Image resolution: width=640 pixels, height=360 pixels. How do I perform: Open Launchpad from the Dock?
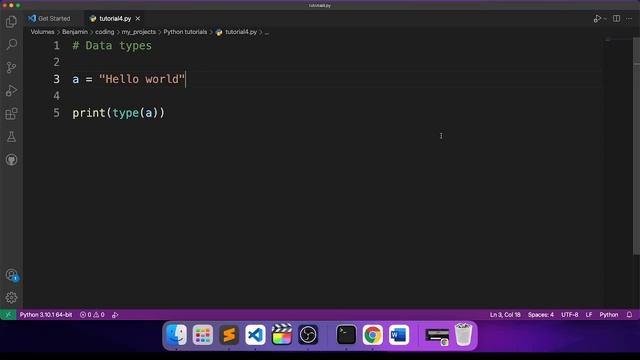click(202, 335)
